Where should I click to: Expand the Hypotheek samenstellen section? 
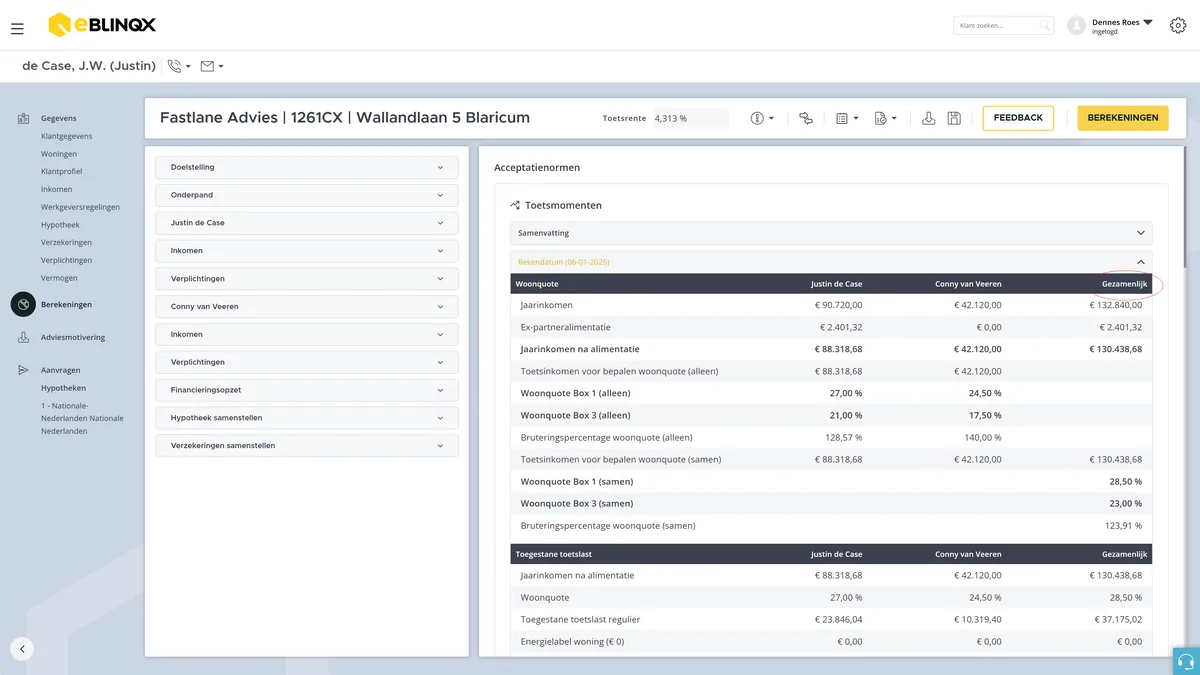[x=307, y=418]
